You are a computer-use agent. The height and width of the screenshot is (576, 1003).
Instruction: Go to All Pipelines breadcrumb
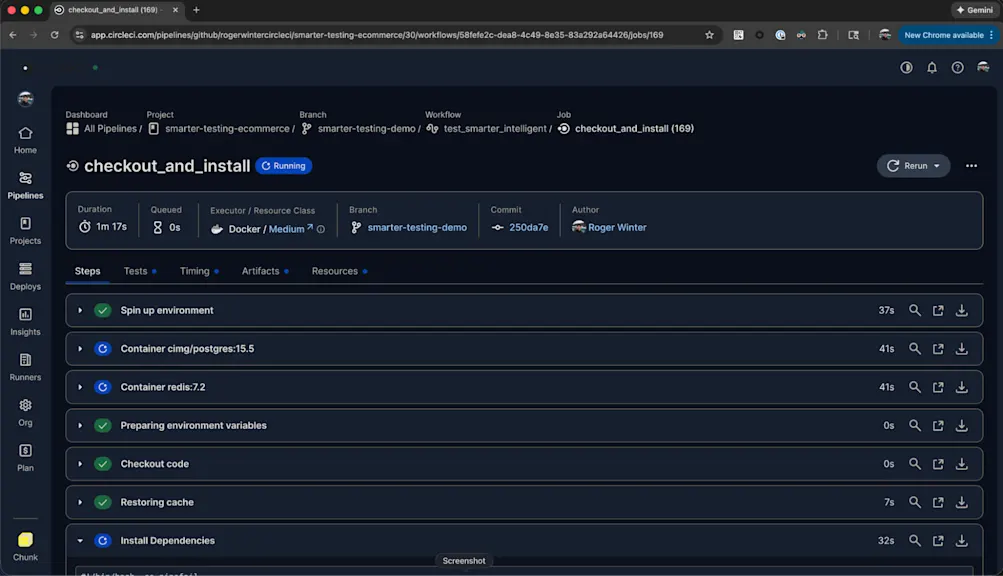102,129
